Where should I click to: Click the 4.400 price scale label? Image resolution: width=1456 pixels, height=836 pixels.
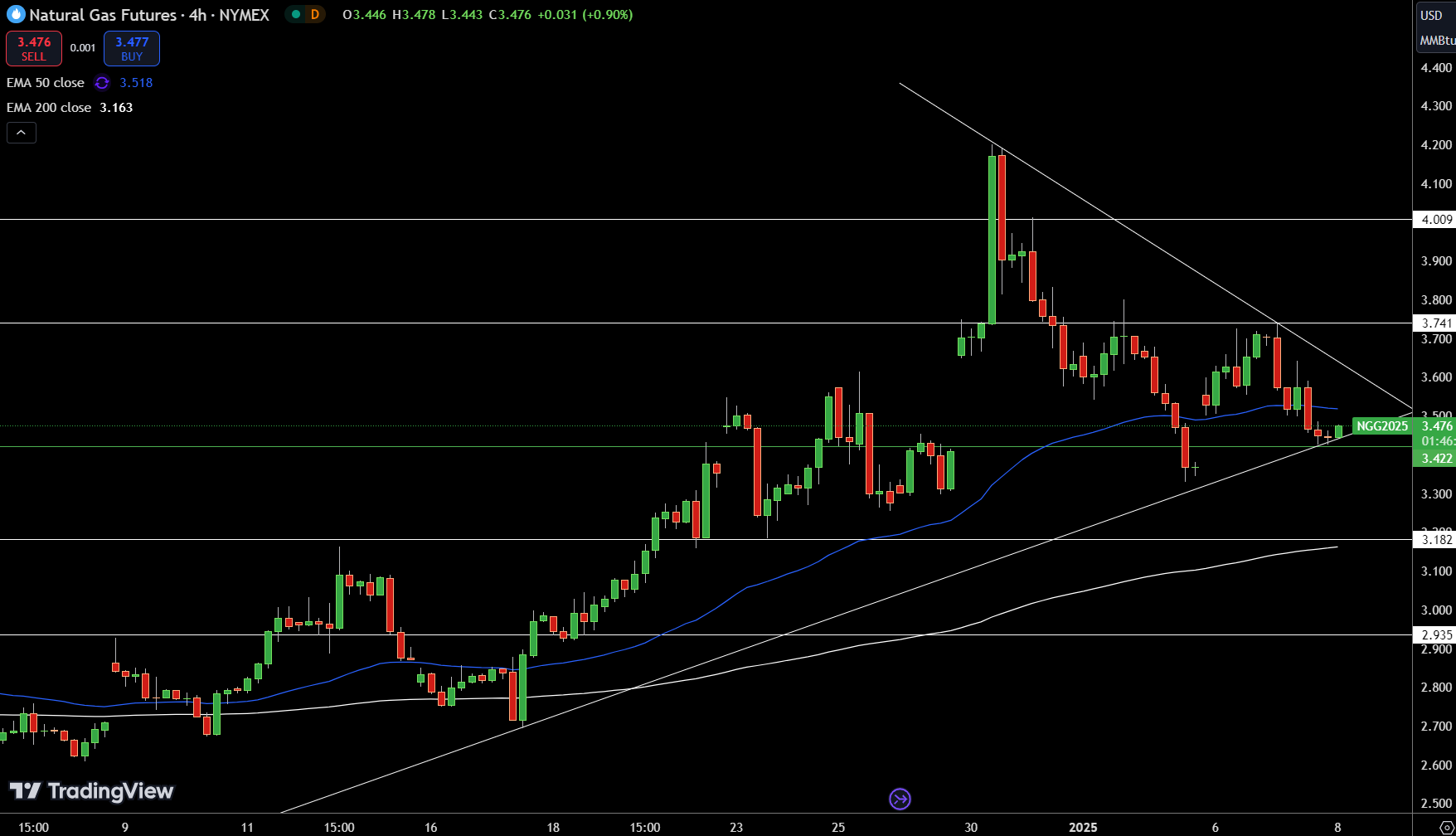tap(1436, 68)
